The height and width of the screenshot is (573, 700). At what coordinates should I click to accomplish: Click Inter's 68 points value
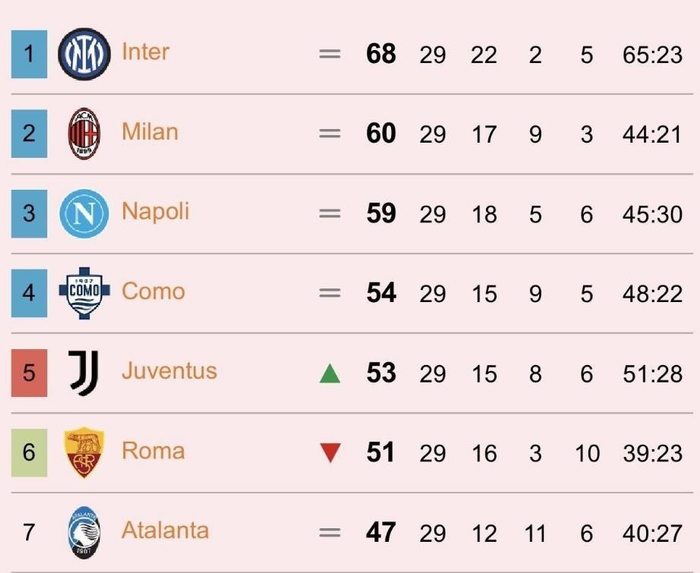[x=381, y=53]
